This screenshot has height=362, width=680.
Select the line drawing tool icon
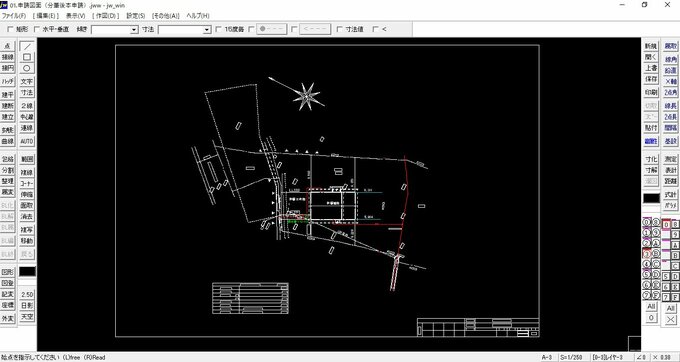pyautogui.click(x=27, y=46)
